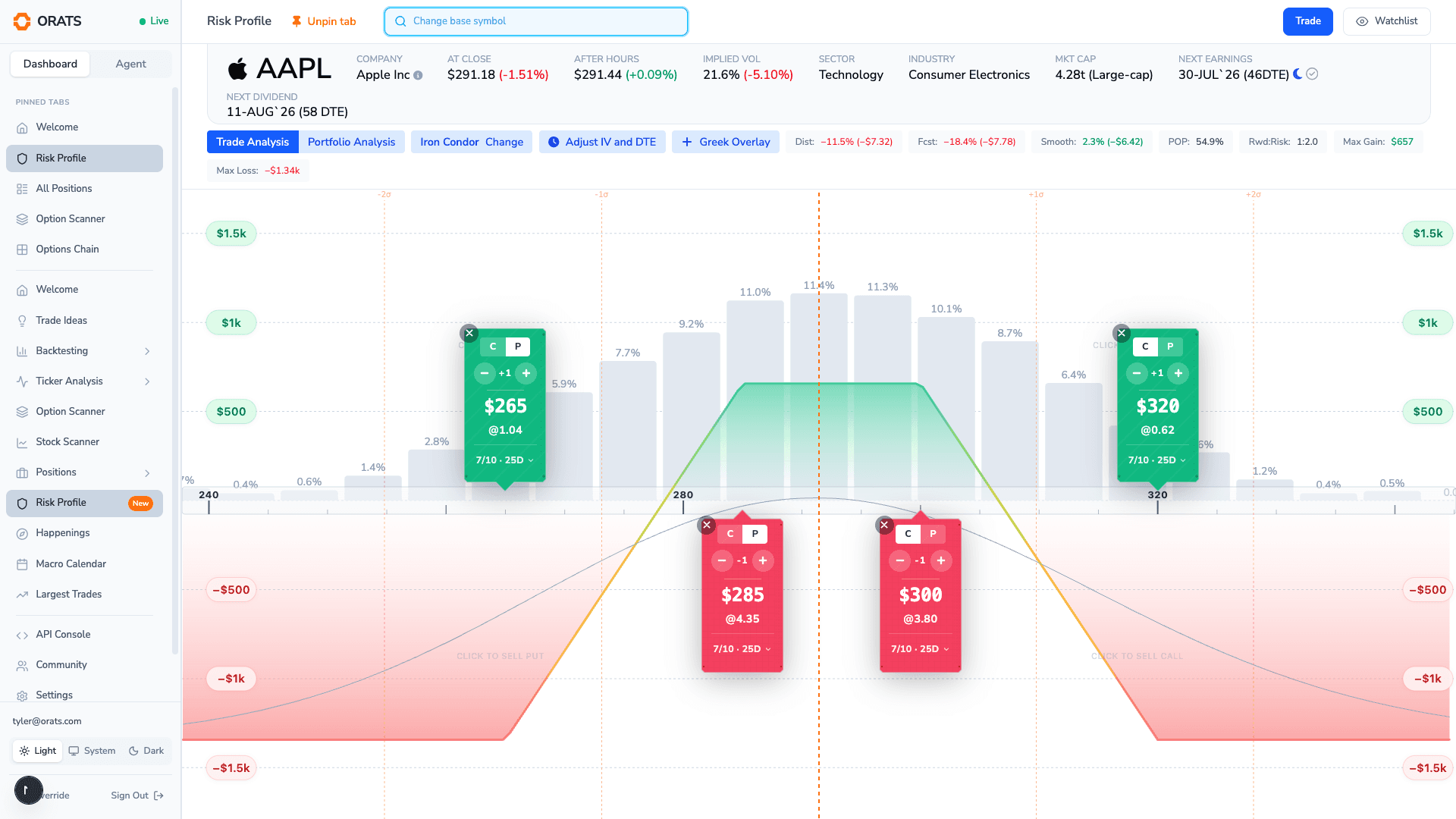Click the Community people icon
The height and width of the screenshot is (819, 1456).
(x=22, y=665)
